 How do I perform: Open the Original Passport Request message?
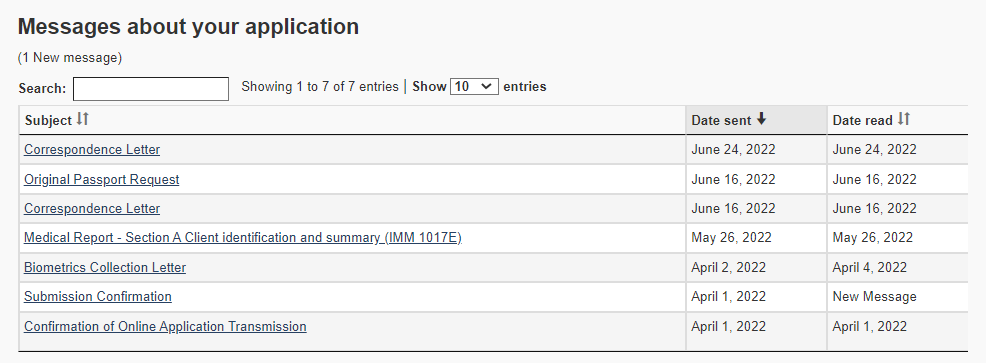[x=101, y=179]
